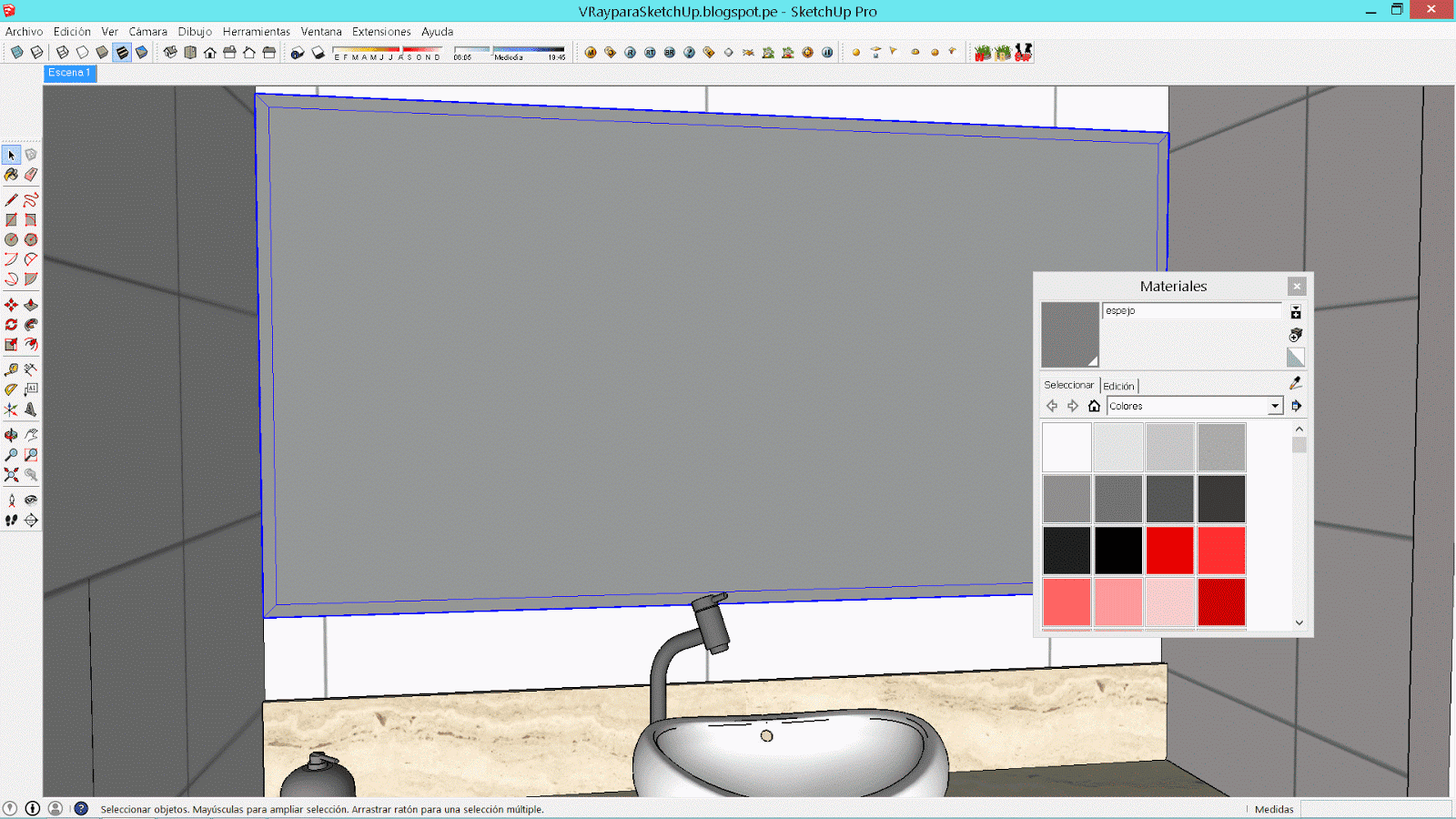Screen dimensions: 1456x819
Task: Select the Paint Bucket tool
Action: pos(12,175)
